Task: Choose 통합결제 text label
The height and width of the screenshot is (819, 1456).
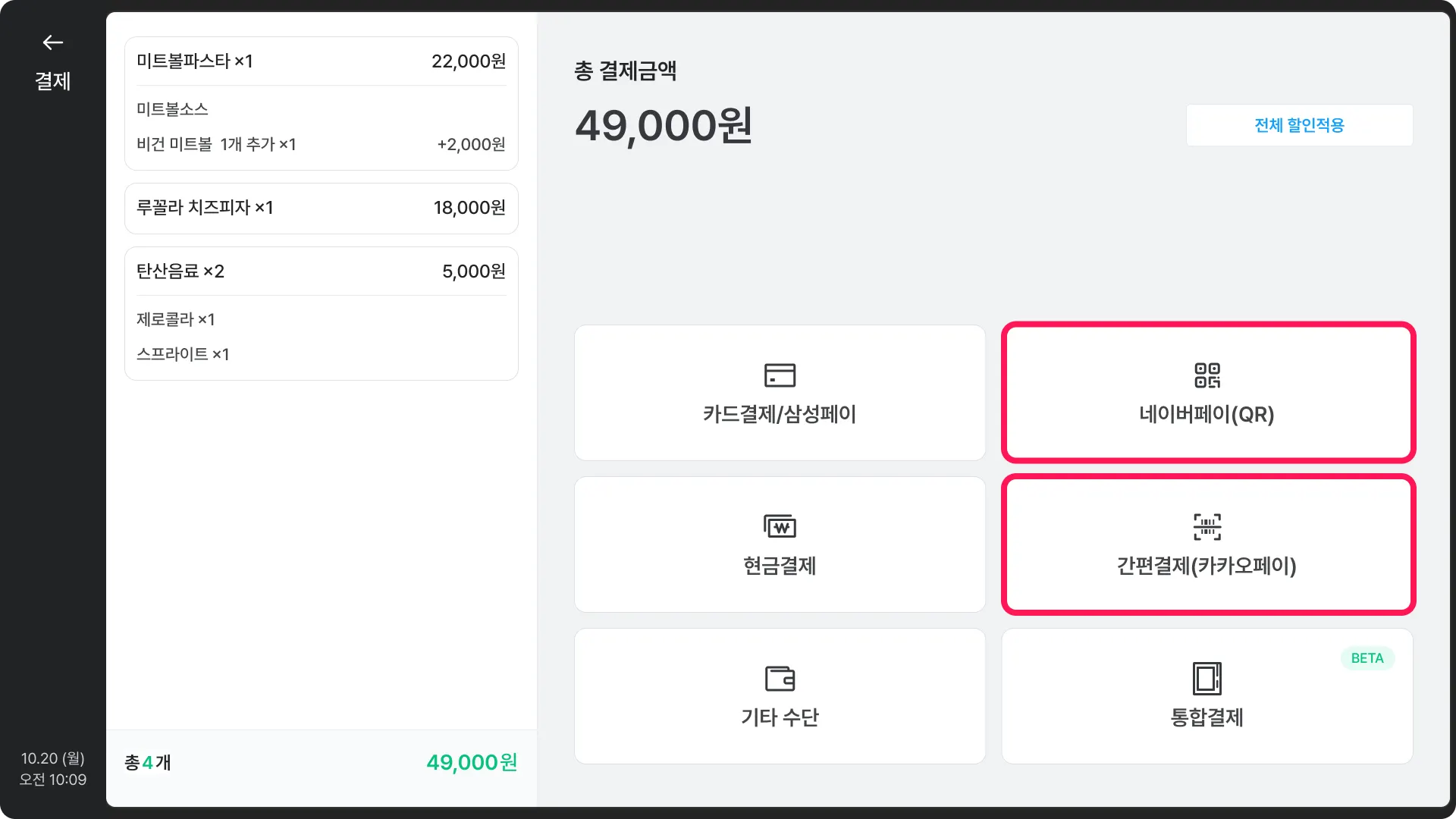Action: pos(1207,717)
